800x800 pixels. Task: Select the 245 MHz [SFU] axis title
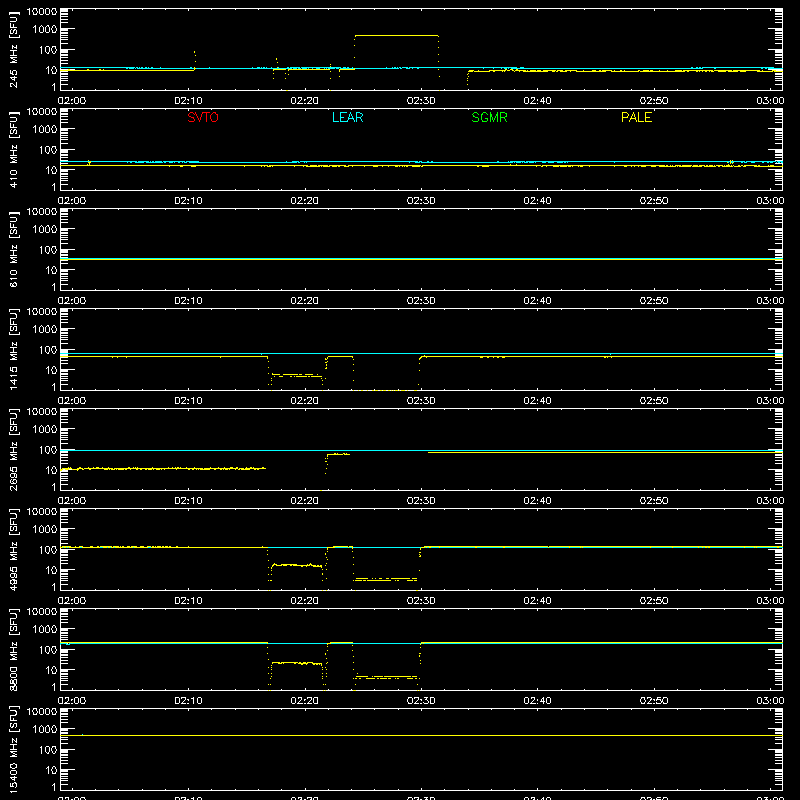click(14, 50)
